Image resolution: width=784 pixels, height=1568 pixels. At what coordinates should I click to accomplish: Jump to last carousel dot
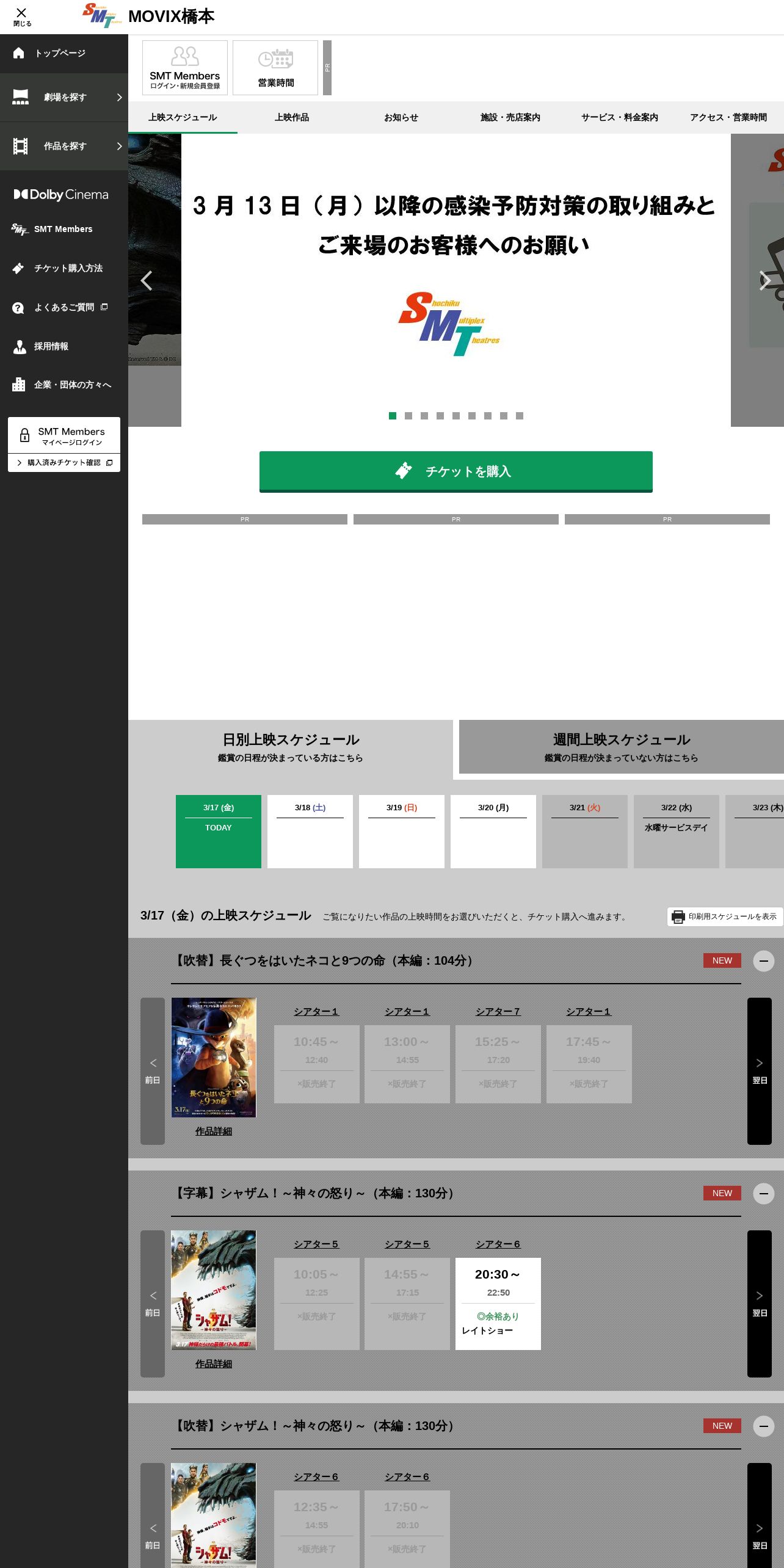pos(520,416)
